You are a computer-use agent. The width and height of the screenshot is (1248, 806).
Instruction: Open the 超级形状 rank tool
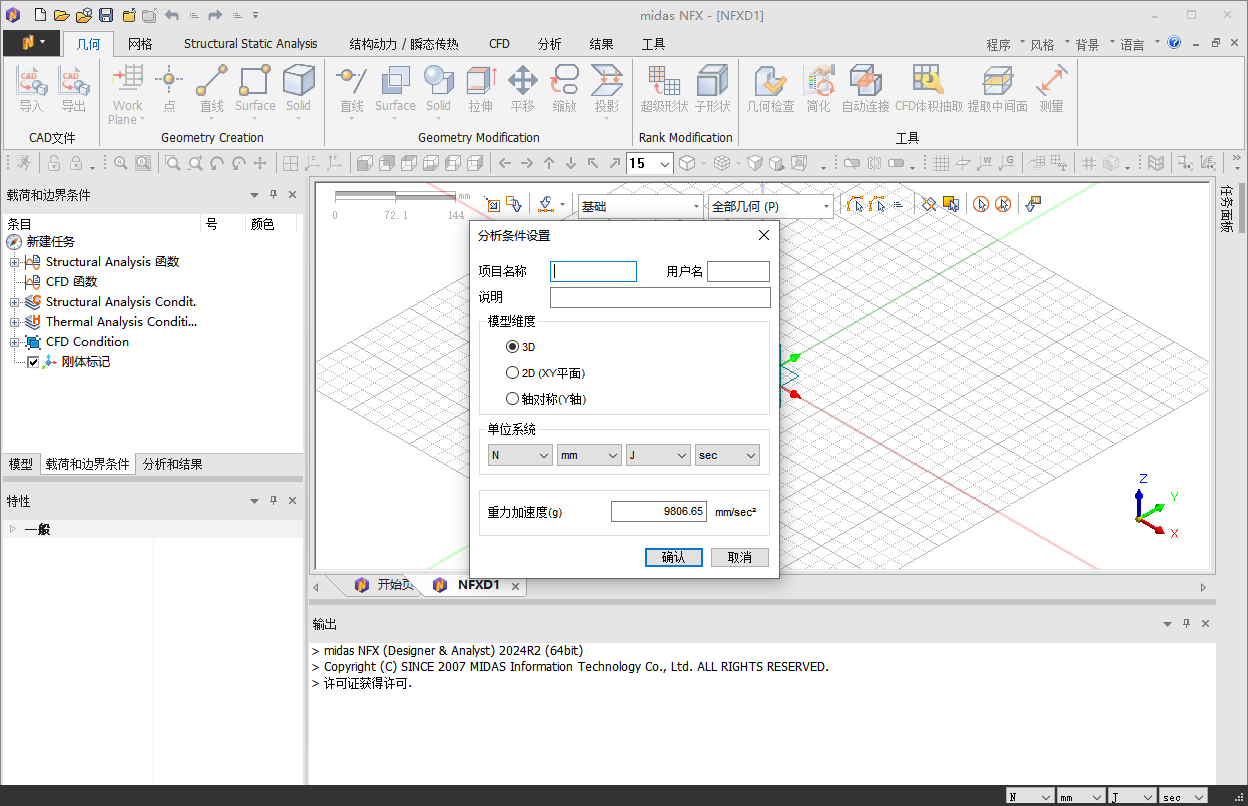click(664, 89)
